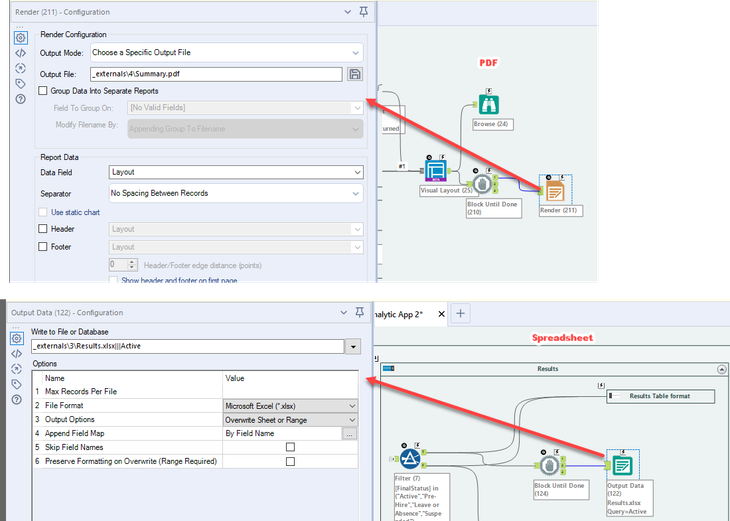Select the Append Field Map row label
This screenshot has height=521, width=730.
(x=74, y=433)
